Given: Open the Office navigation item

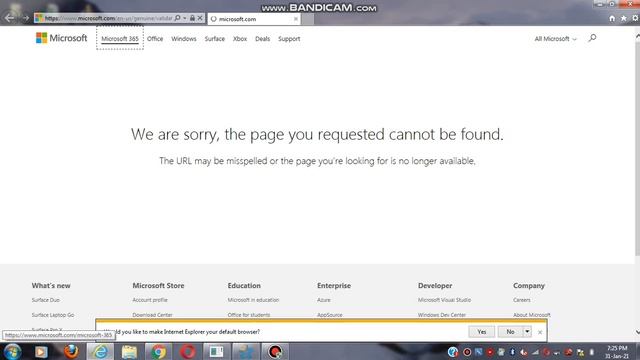Looking at the screenshot, I should click(155, 39).
